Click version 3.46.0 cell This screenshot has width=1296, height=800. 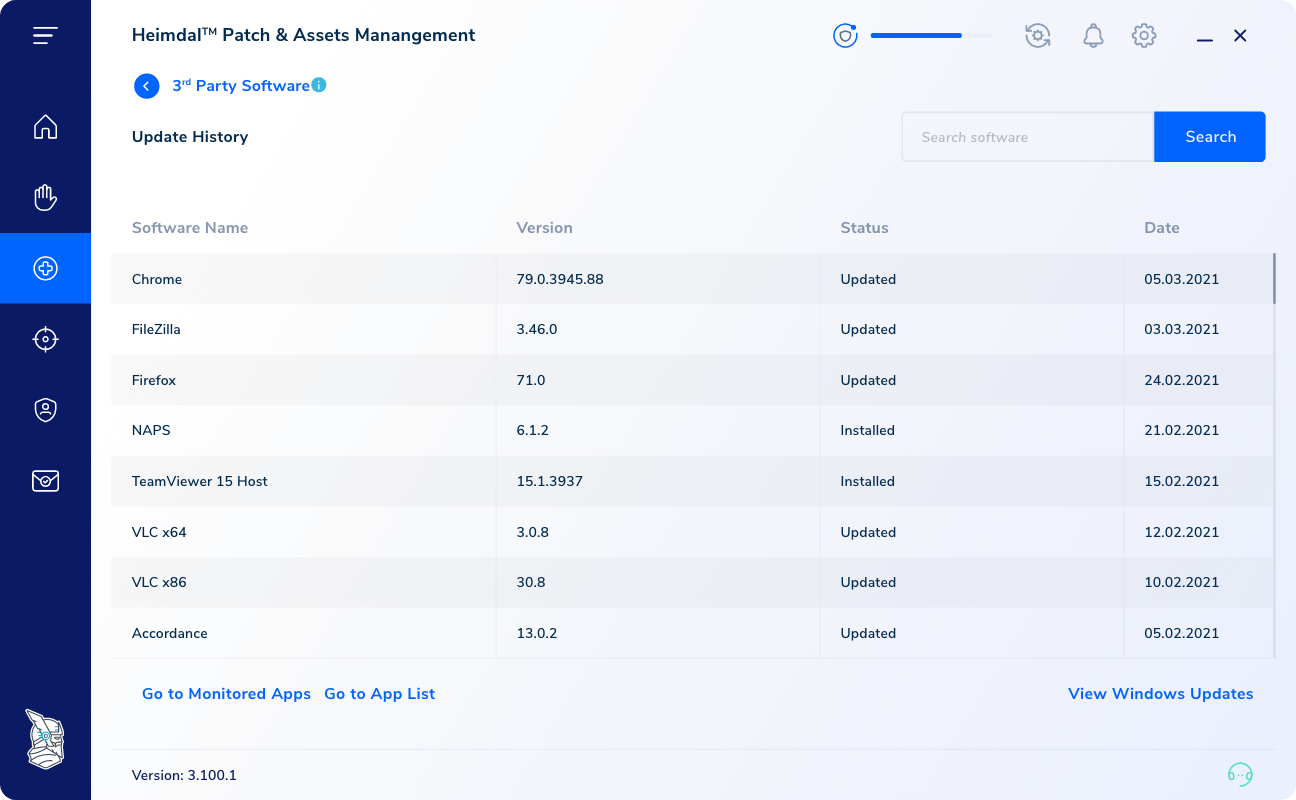pos(537,329)
